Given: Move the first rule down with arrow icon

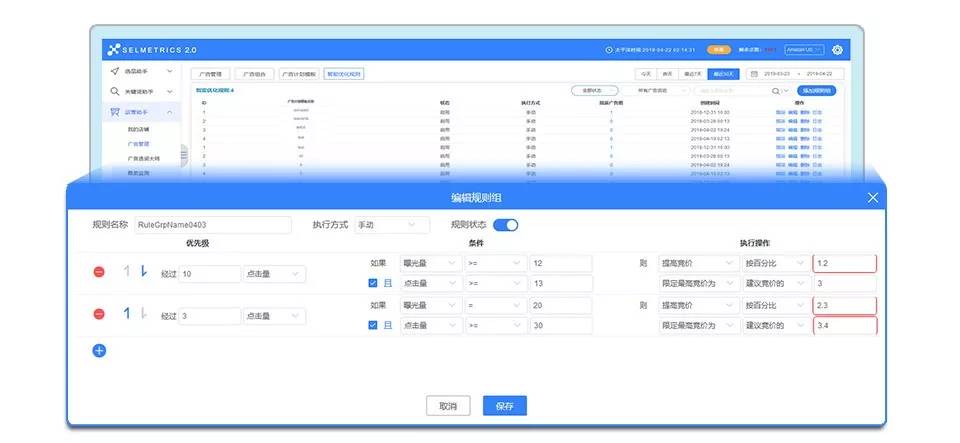Looking at the screenshot, I should click(x=143, y=272).
